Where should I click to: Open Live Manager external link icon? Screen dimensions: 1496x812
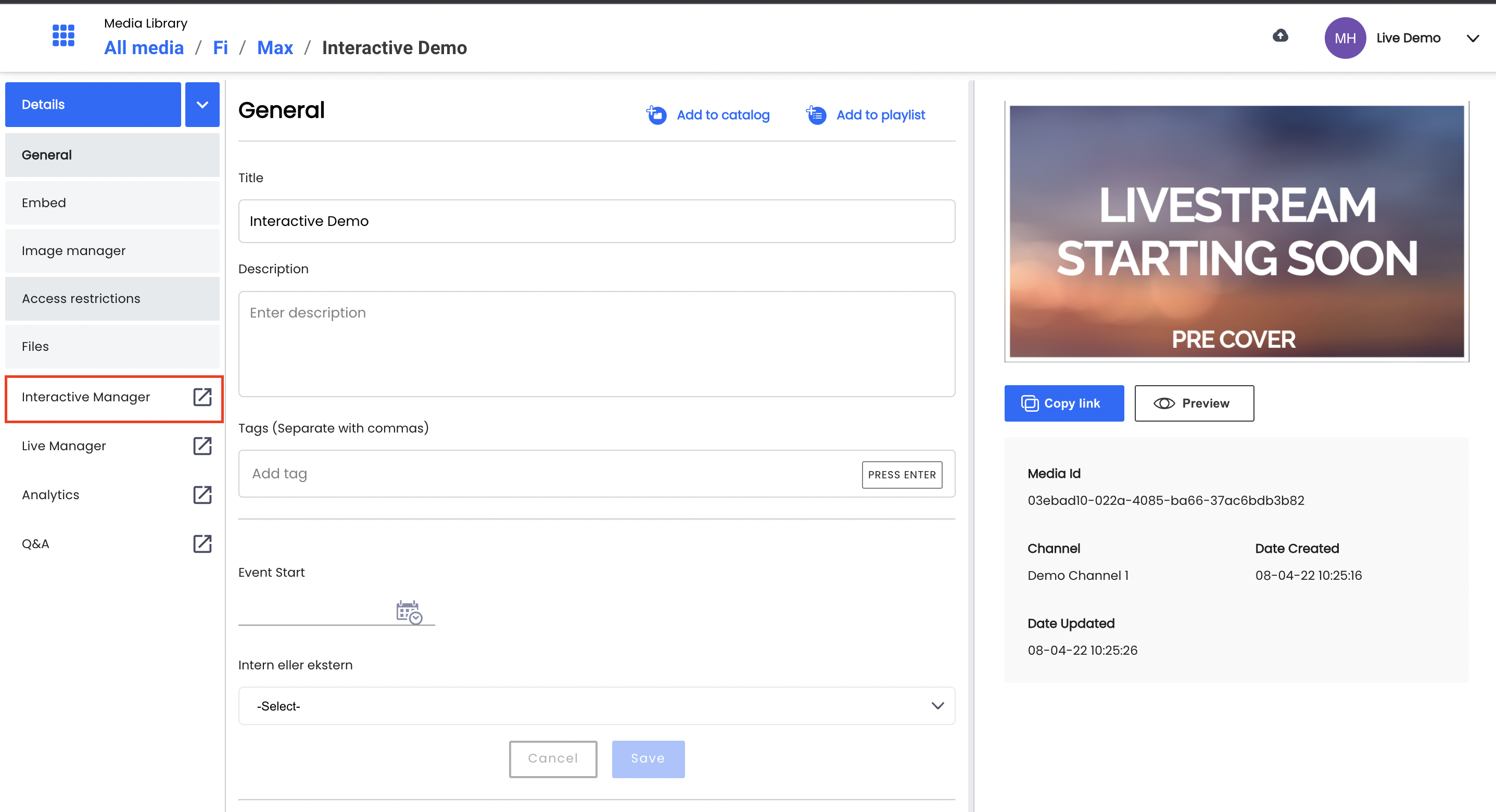point(202,446)
